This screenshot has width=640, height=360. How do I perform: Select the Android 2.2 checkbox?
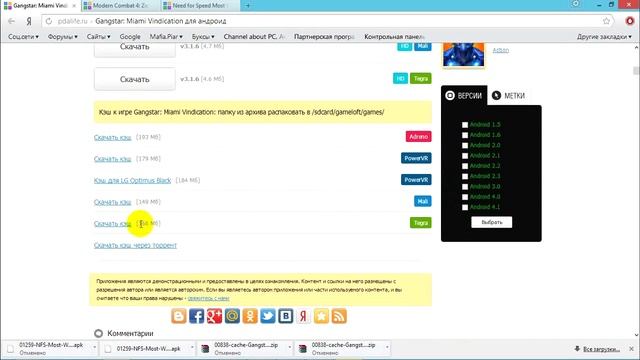(x=465, y=166)
